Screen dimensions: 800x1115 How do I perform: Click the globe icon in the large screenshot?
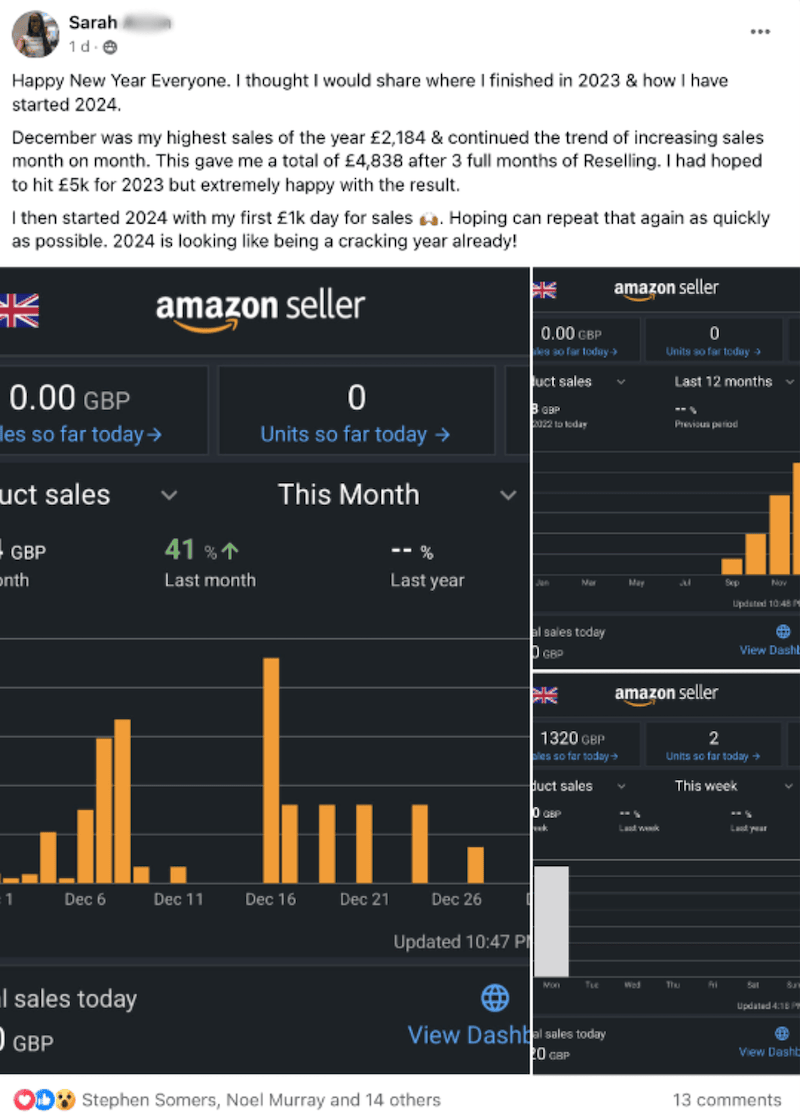pyautogui.click(x=495, y=997)
